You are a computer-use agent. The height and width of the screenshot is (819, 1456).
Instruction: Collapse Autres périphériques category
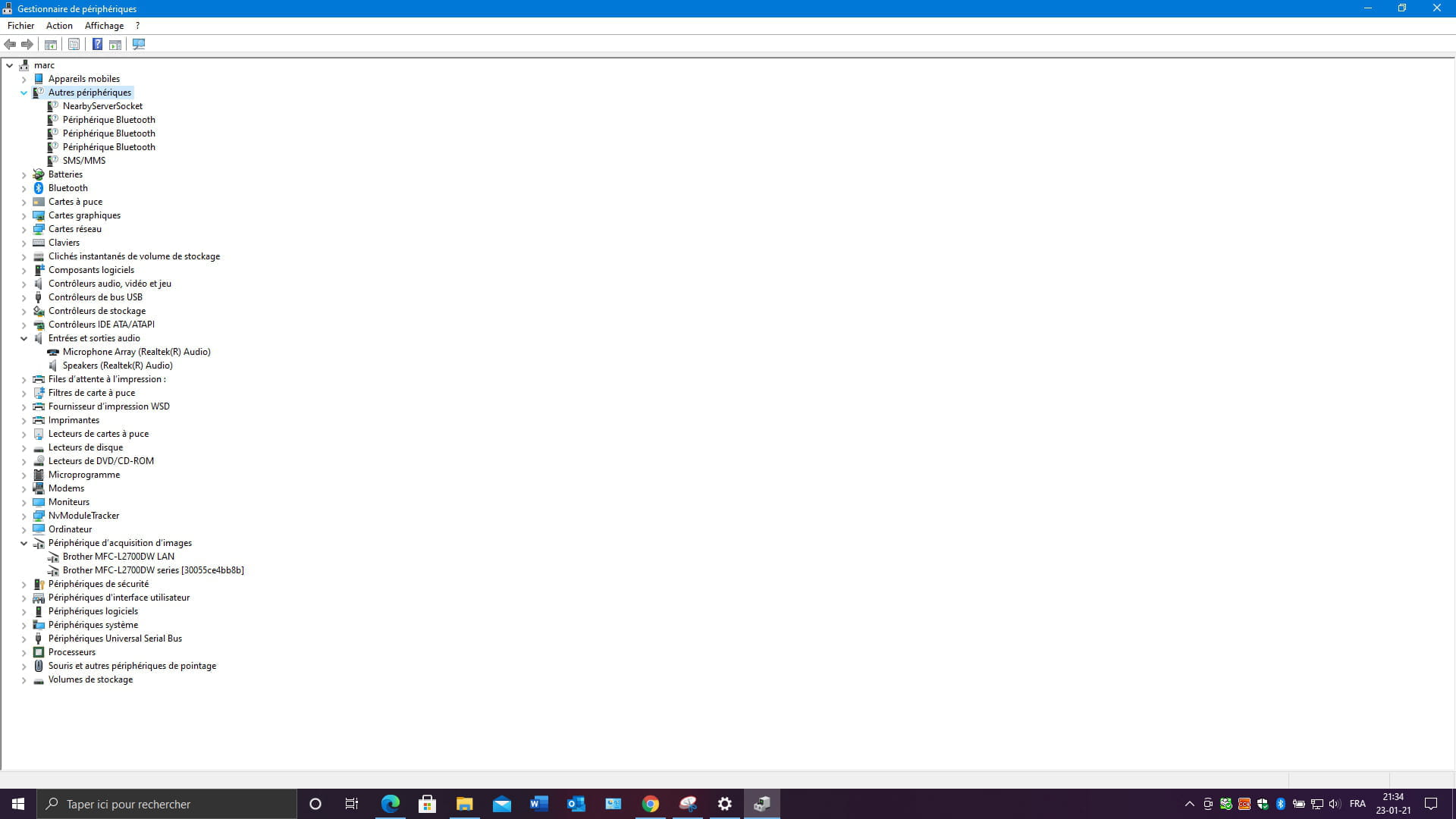click(24, 93)
